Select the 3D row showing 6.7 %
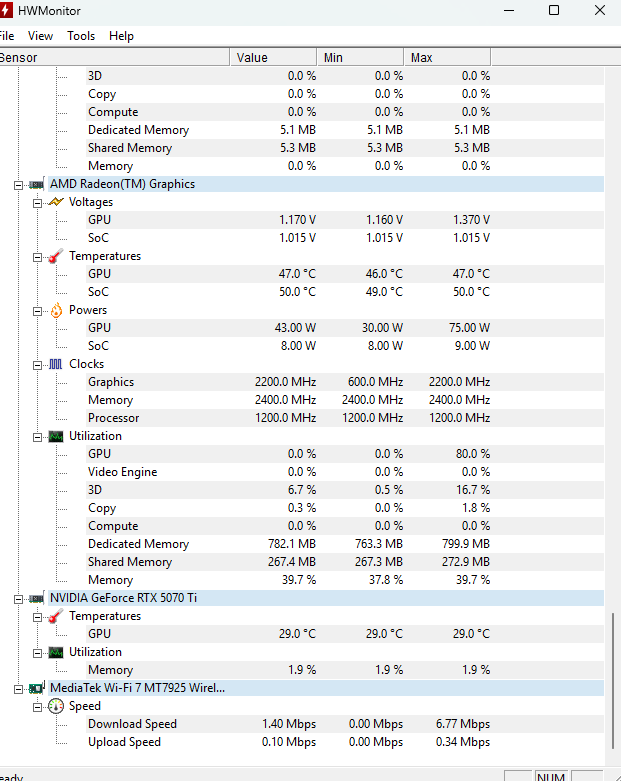621x781 pixels. click(345, 490)
